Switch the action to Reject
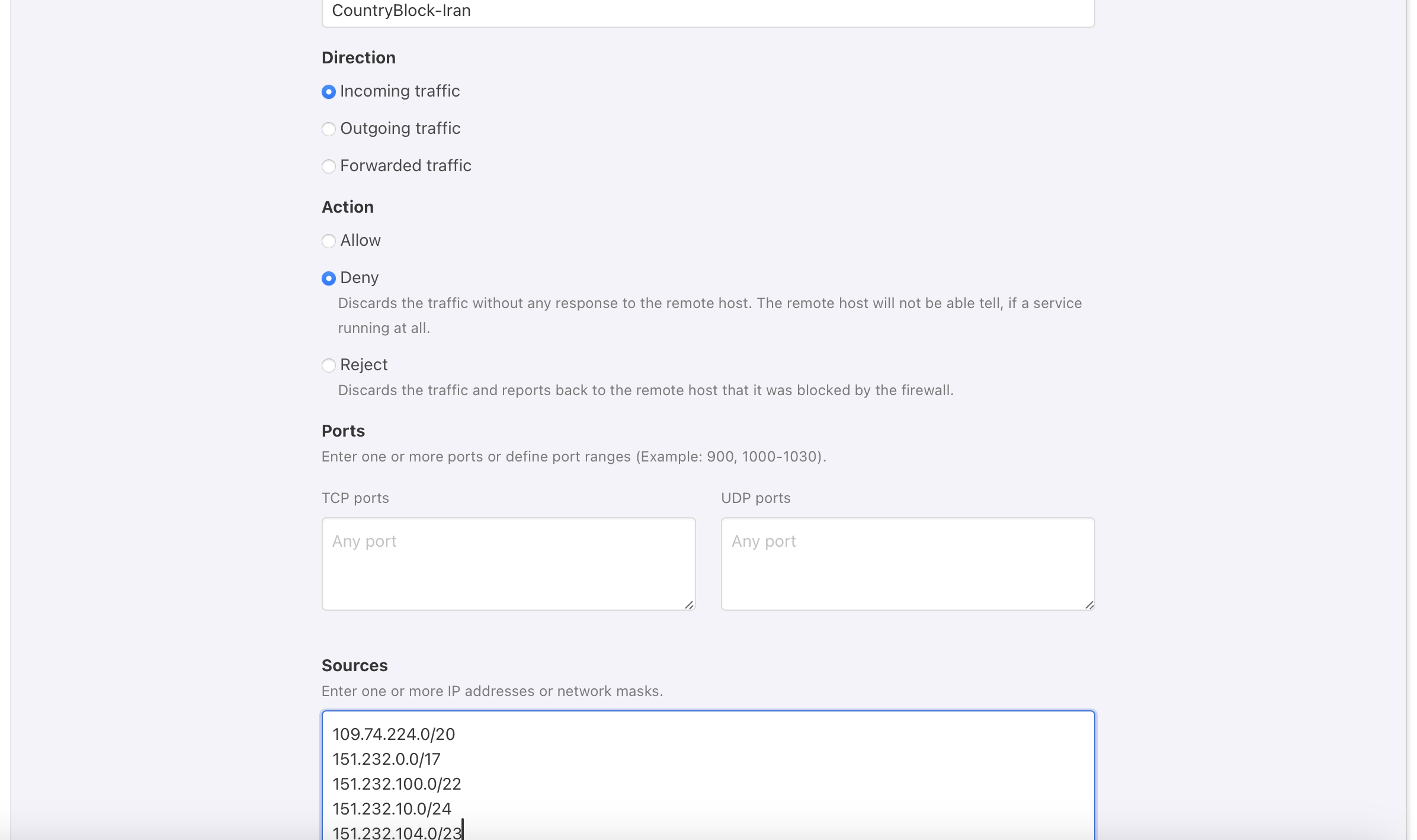 329,366
